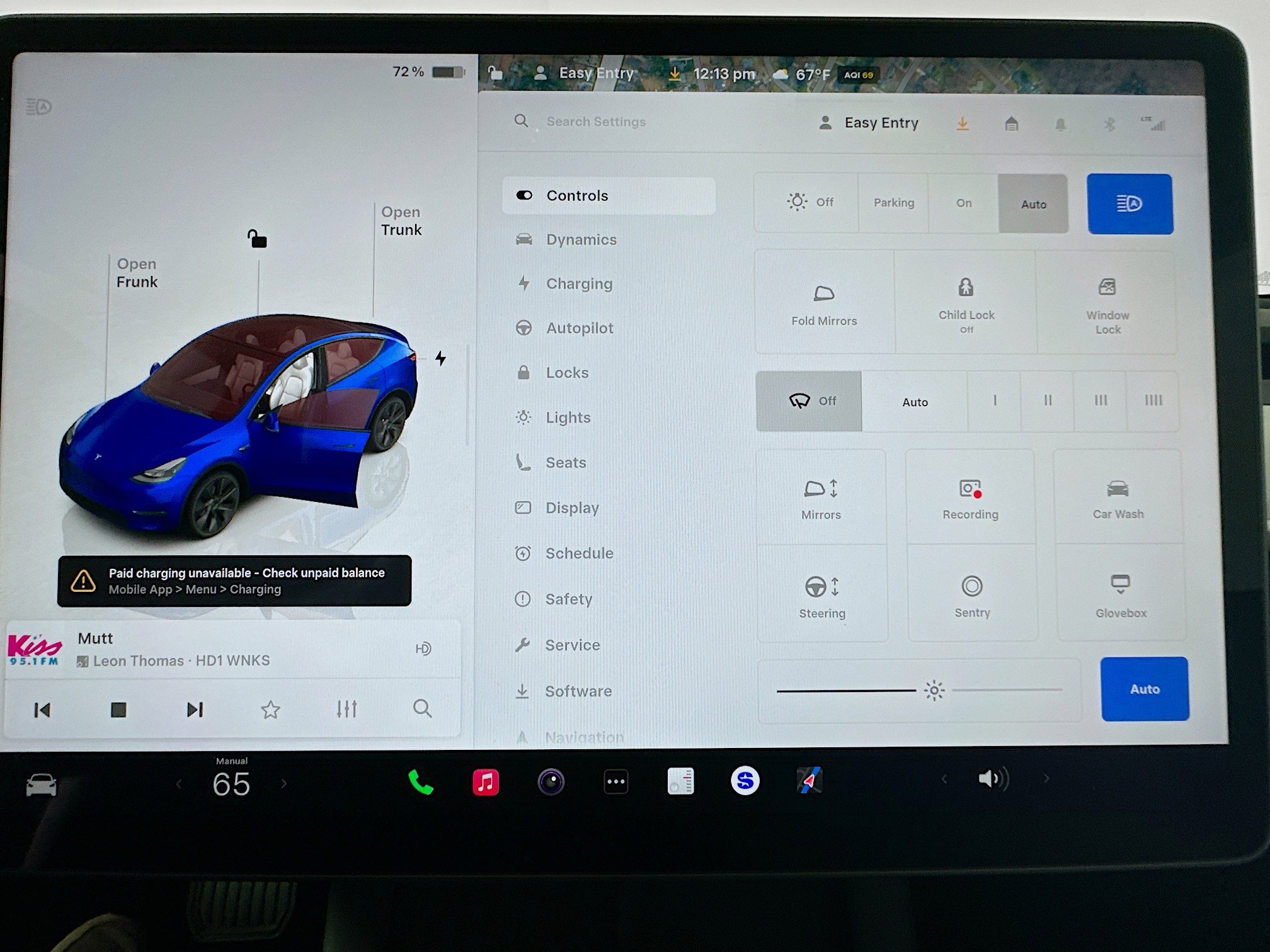
Task: Select the Recording dashcam icon
Action: [970, 497]
